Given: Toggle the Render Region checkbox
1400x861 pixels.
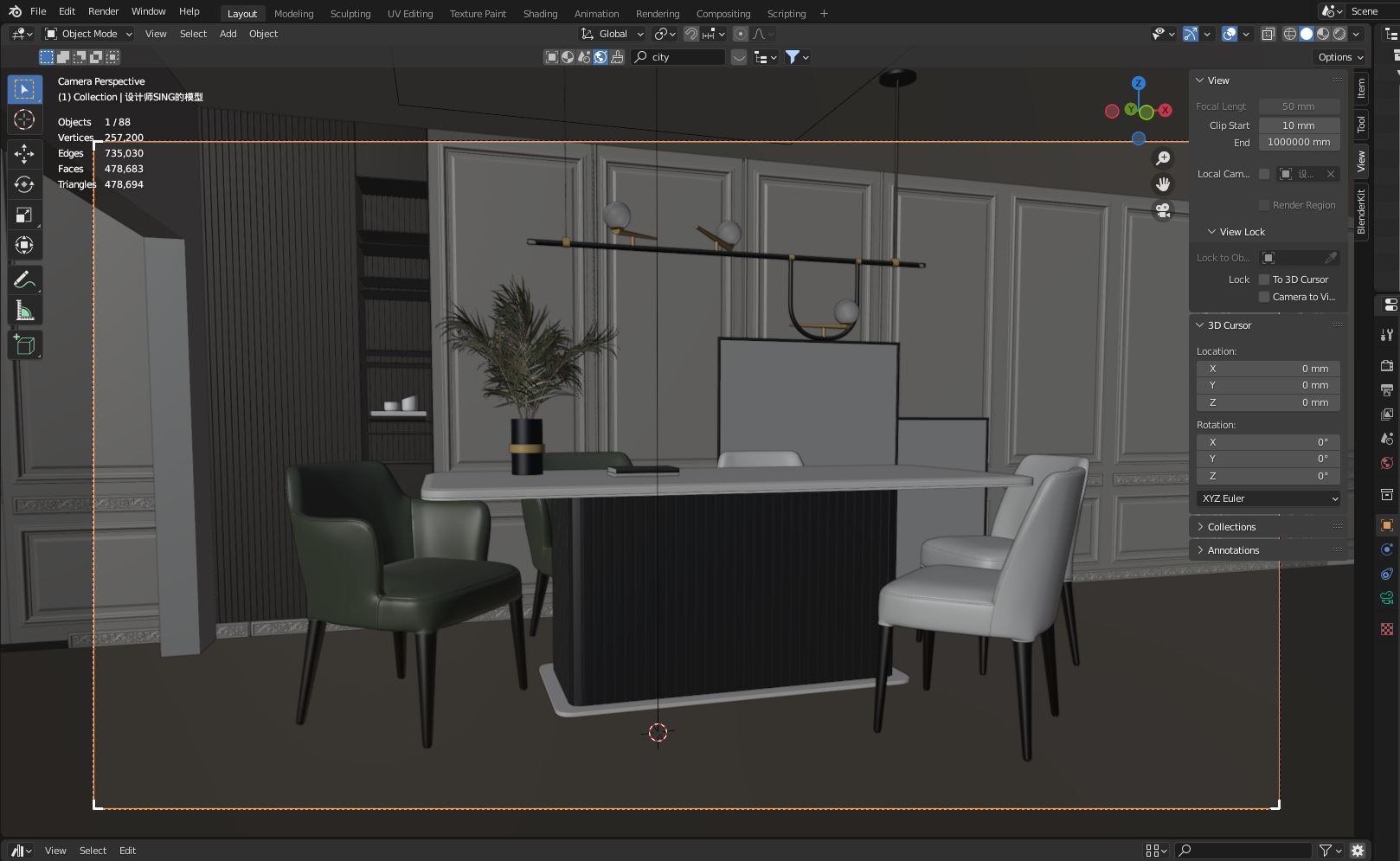Looking at the screenshot, I should tap(1264, 205).
